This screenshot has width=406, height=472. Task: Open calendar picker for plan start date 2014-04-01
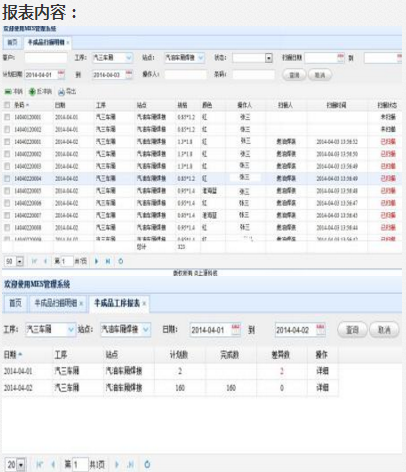pos(61,74)
